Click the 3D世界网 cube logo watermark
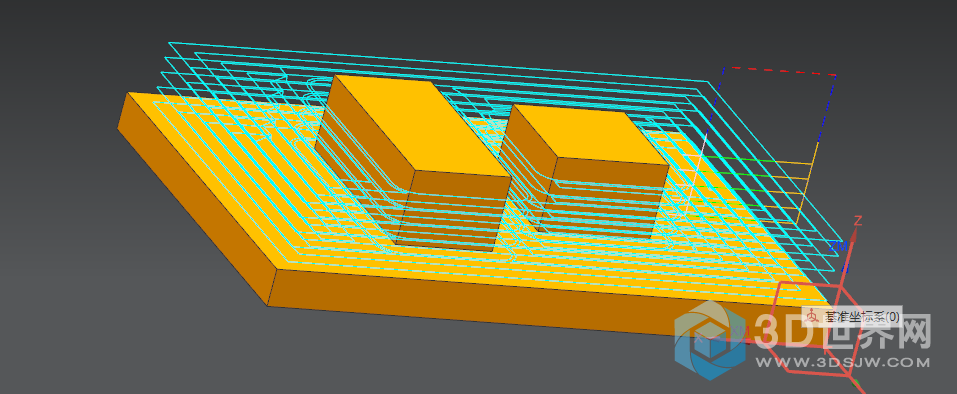 [710, 340]
